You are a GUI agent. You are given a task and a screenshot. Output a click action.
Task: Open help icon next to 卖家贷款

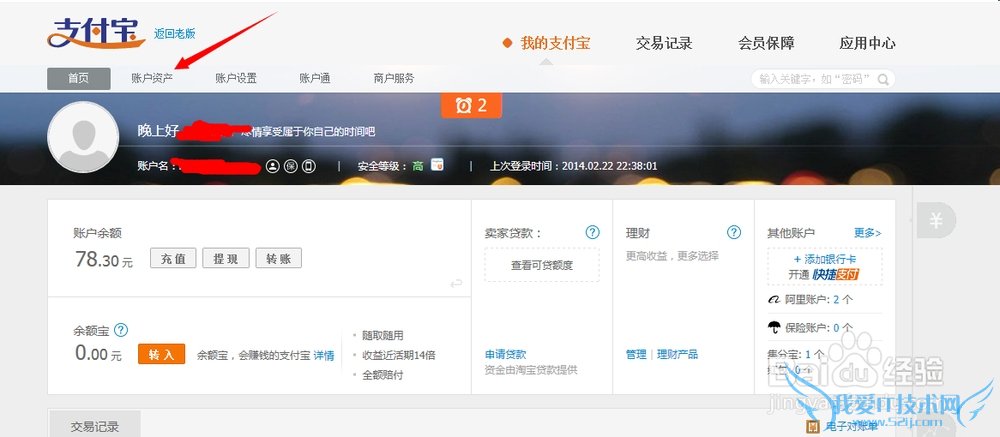592,232
